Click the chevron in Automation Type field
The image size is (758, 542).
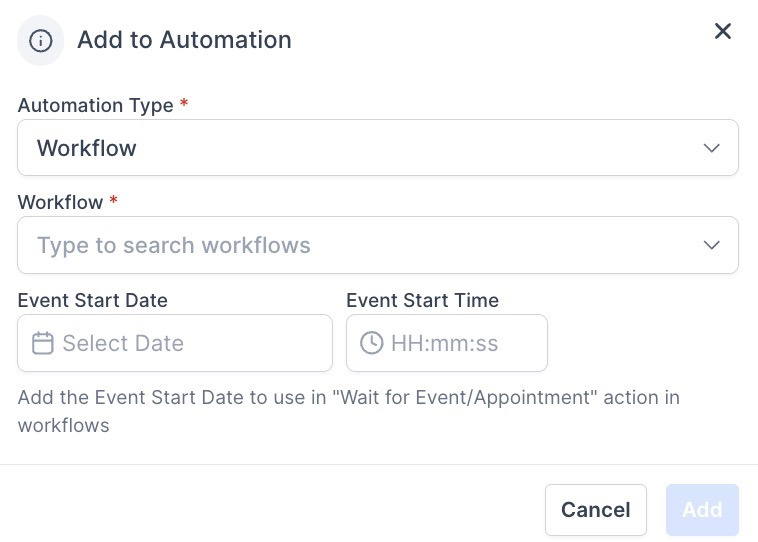[712, 148]
